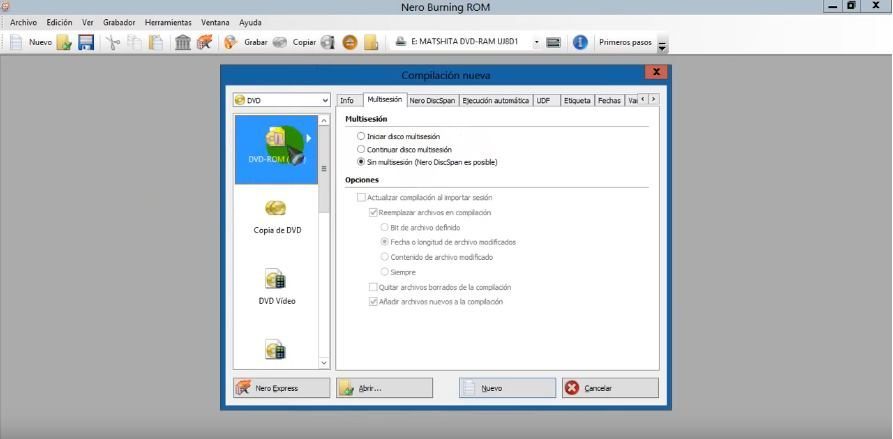Switch to the Info tab

click(347, 100)
